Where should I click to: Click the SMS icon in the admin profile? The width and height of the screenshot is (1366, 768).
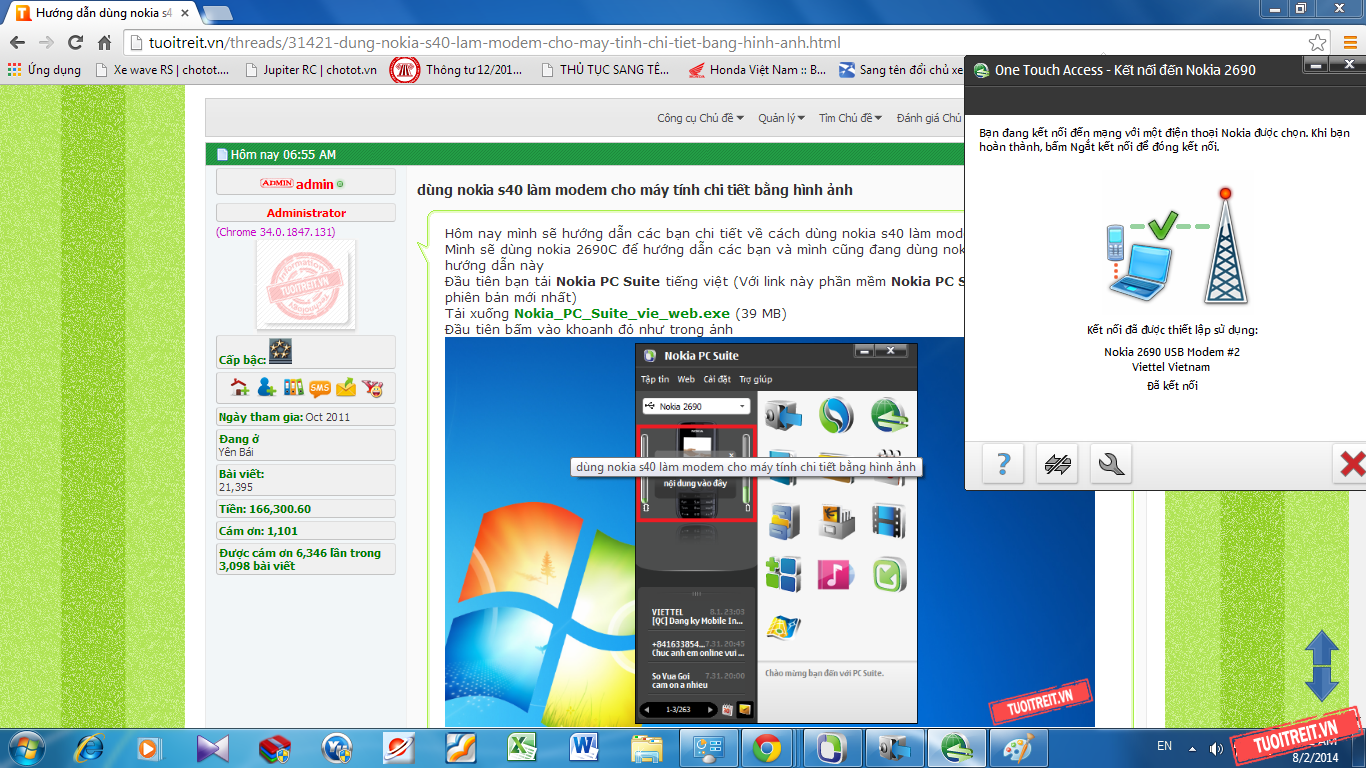click(x=320, y=388)
